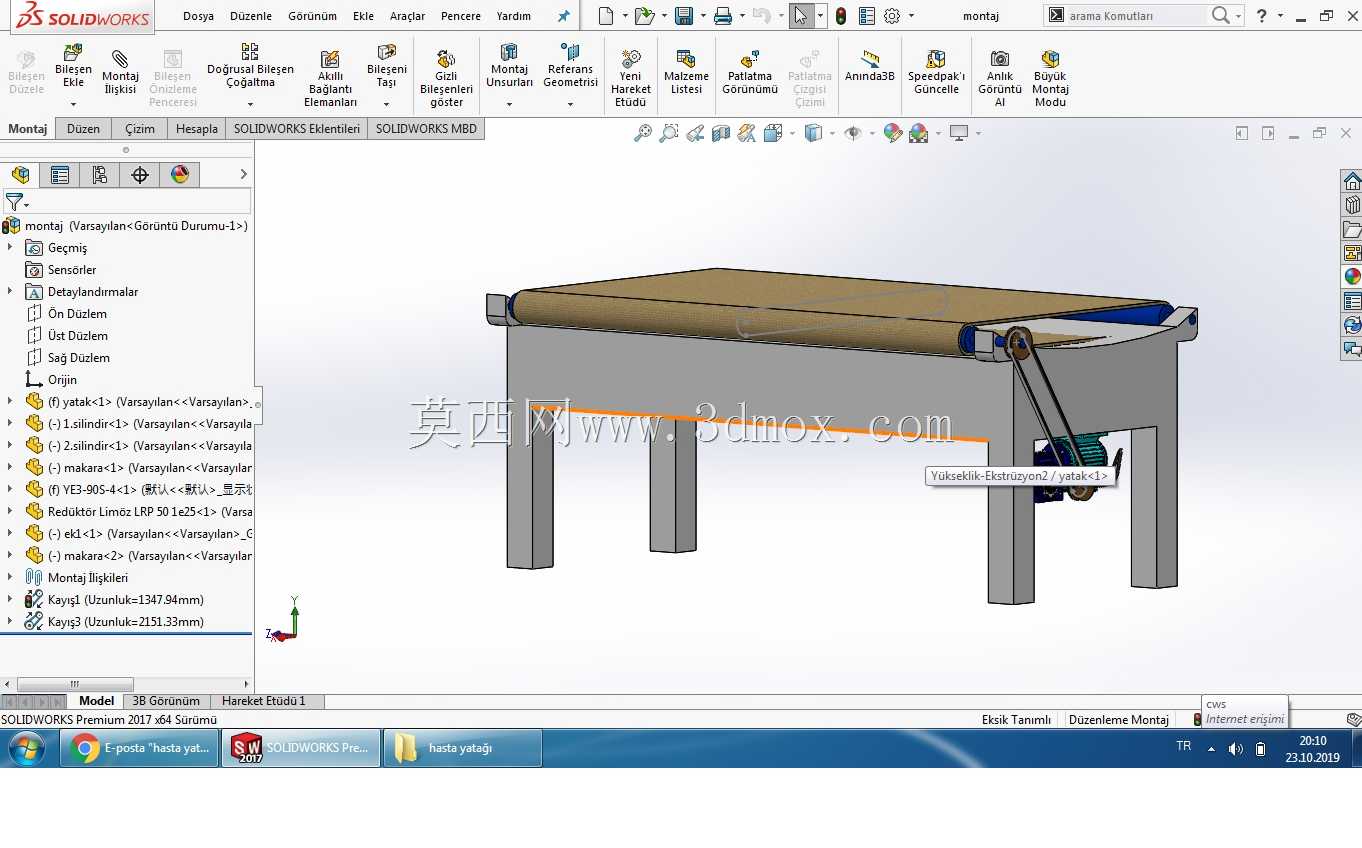
Task: Expand the (f) yatak<1> component
Action: 10,401
